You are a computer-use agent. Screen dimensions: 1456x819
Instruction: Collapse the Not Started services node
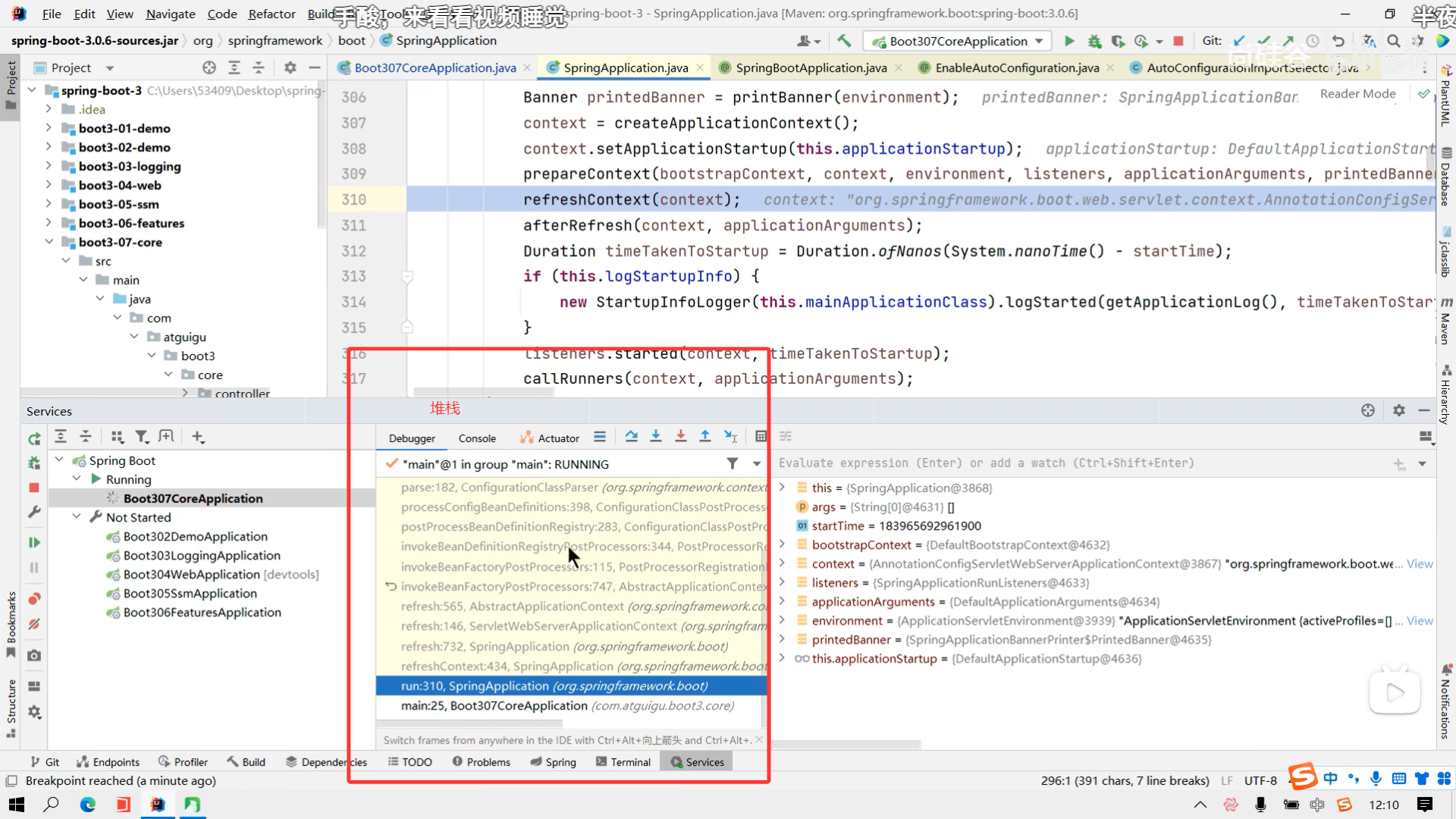pos(77,517)
